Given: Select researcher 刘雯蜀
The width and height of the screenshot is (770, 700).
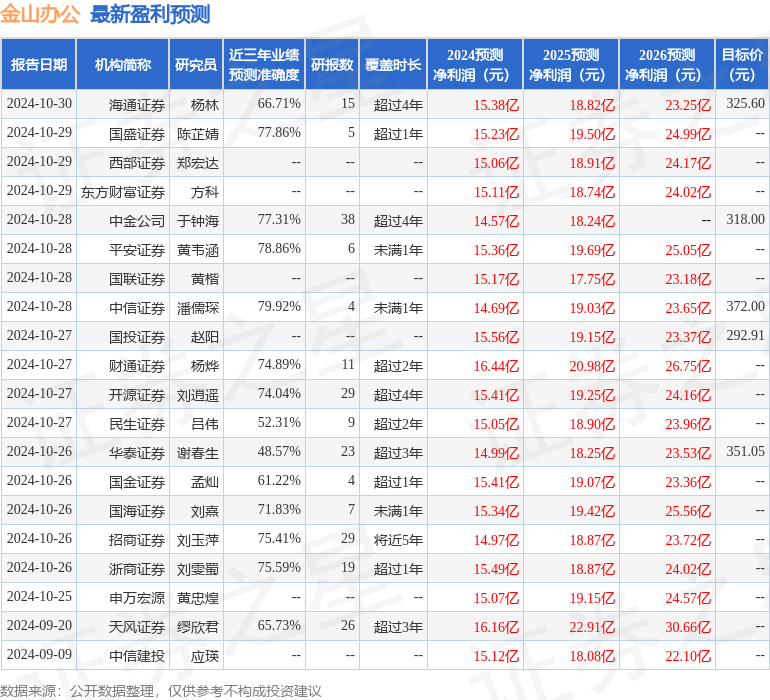Looking at the screenshot, I should [198, 569].
